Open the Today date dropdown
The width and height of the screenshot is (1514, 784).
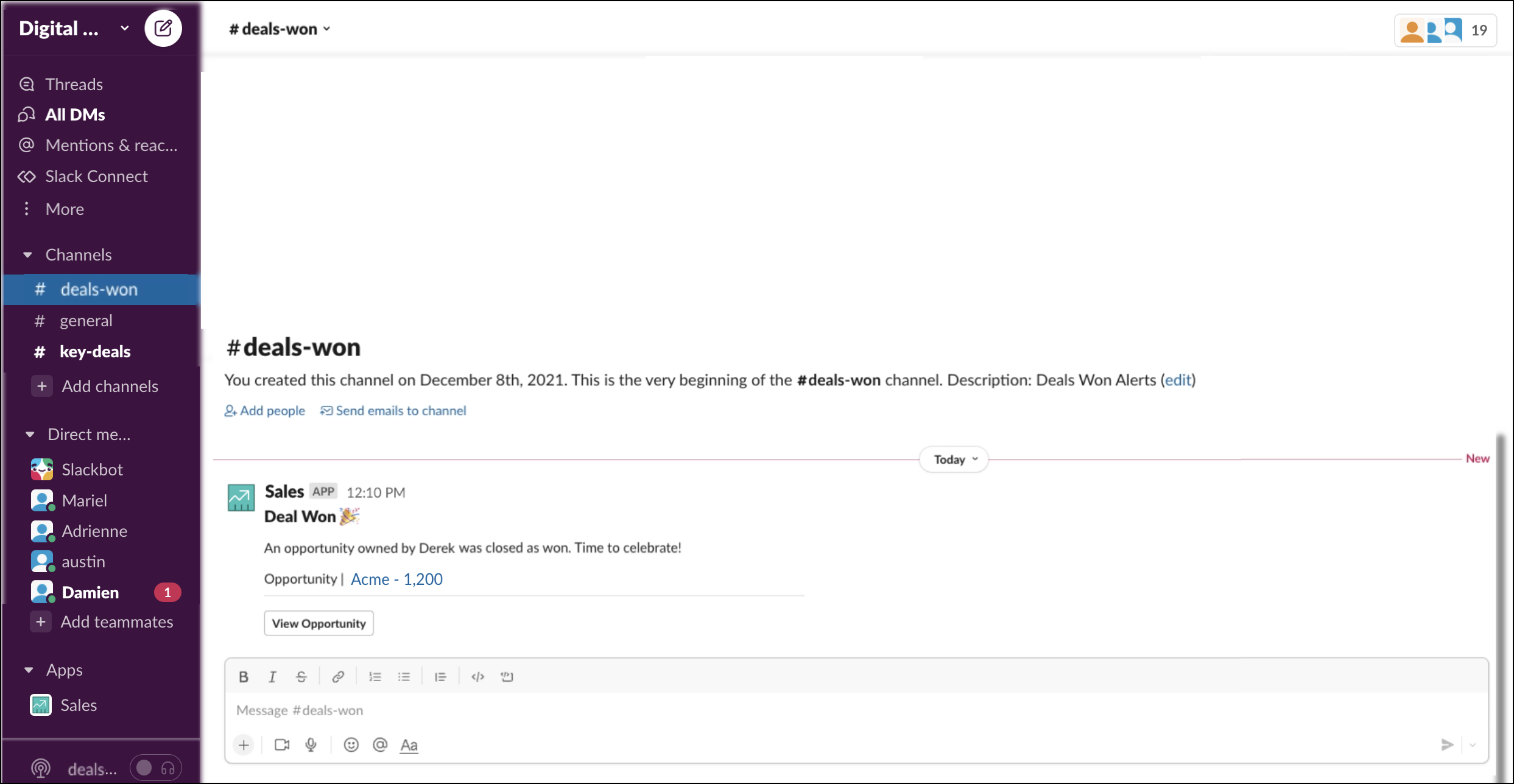pos(954,460)
